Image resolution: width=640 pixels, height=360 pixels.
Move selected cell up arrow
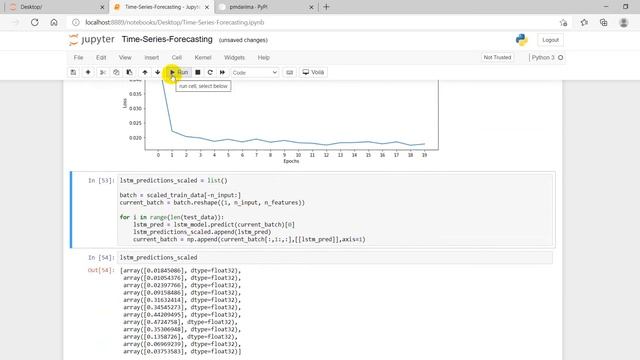tap(145, 72)
